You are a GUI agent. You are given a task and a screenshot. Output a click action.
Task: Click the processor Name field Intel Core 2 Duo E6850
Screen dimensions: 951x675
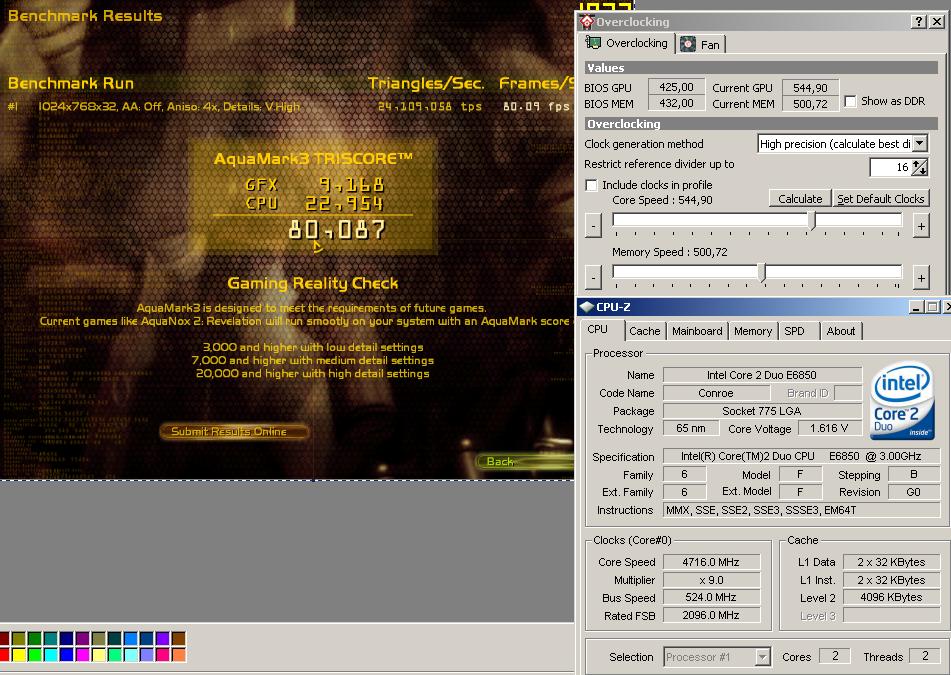[x=762, y=375]
